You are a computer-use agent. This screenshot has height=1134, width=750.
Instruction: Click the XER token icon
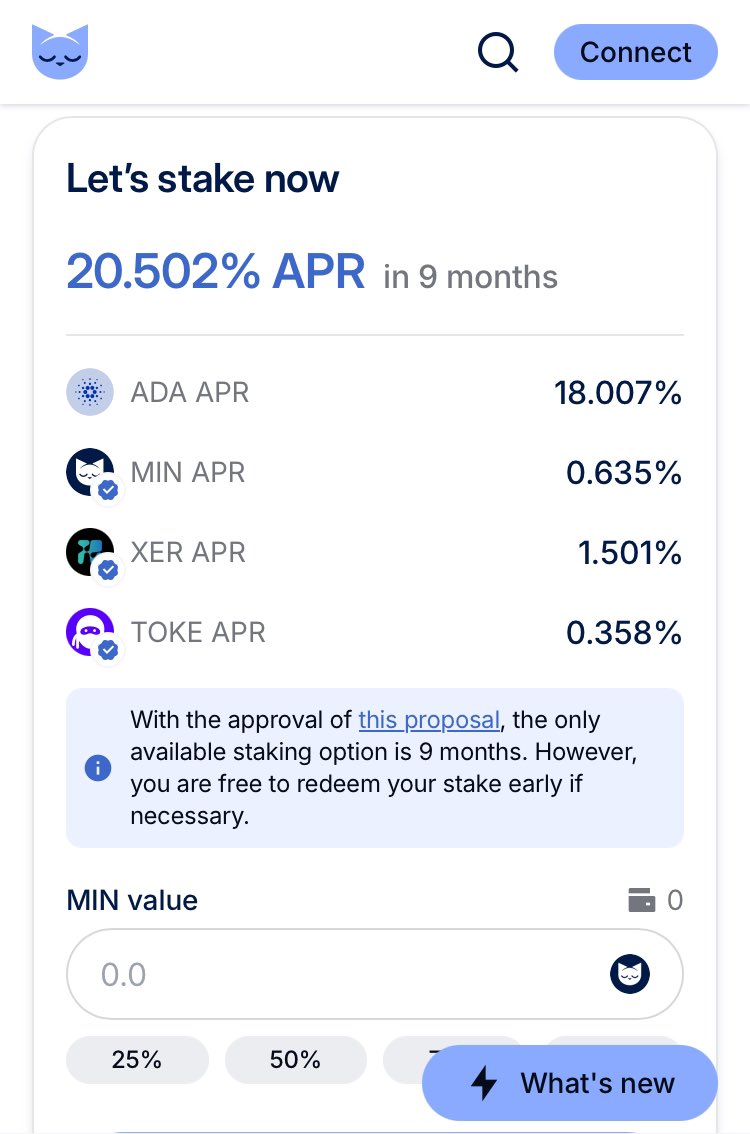coord(90,552)
